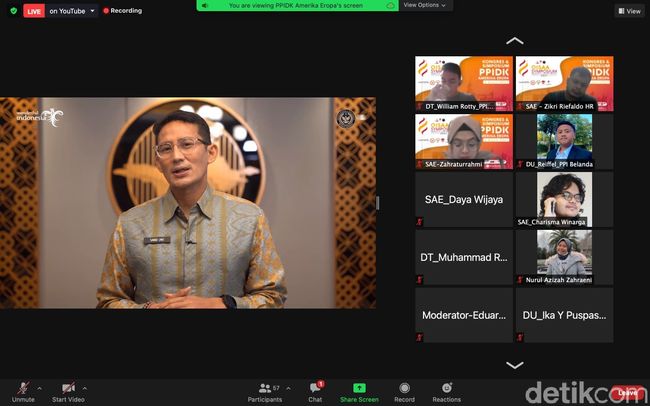650x406 pixels.
Task: Click the red Recording indicator
Action: click(124, 11)
